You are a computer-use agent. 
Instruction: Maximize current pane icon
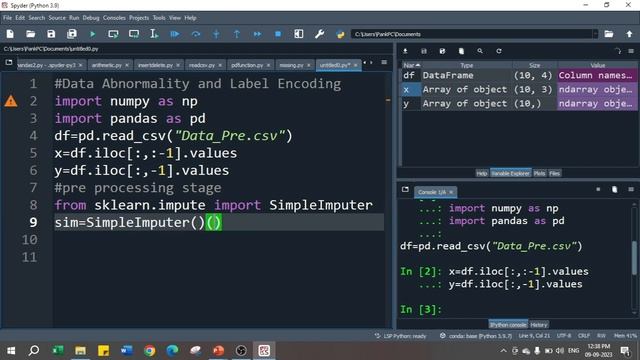(299, 34)
